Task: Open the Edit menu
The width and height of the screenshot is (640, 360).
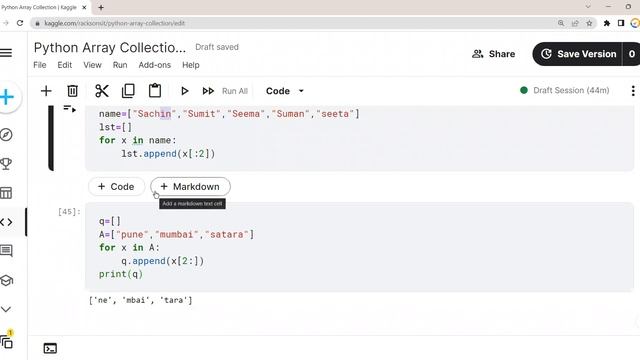Action: (x=64, y=65)
